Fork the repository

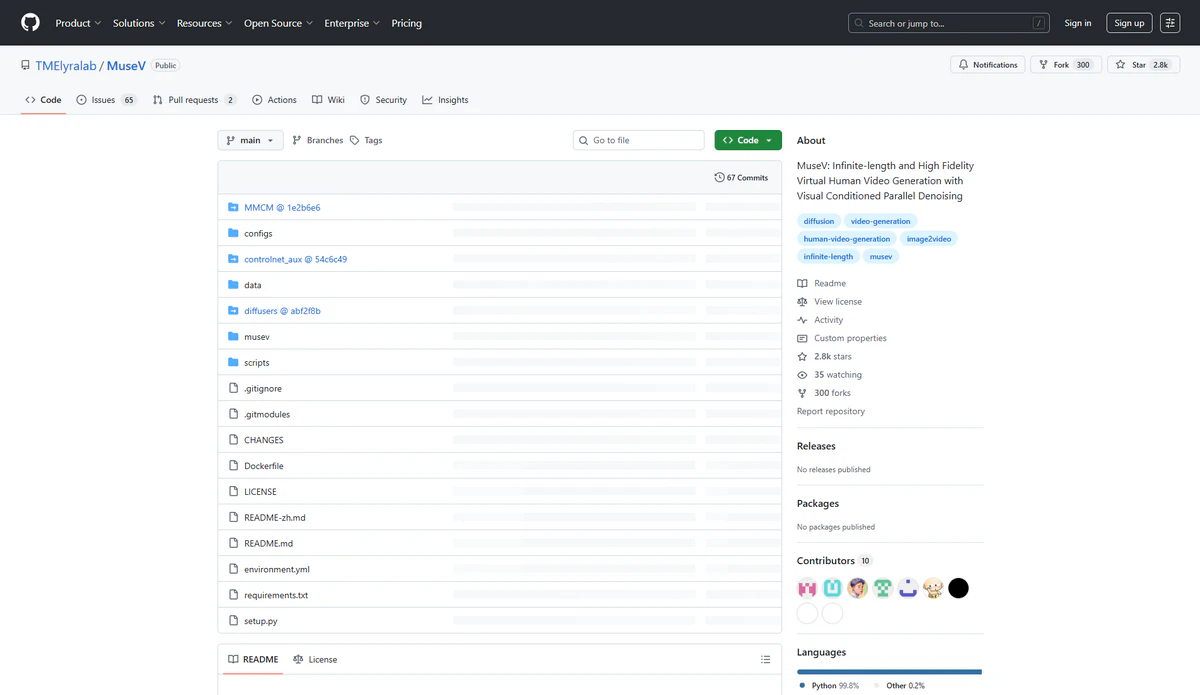click(1066, 65)
